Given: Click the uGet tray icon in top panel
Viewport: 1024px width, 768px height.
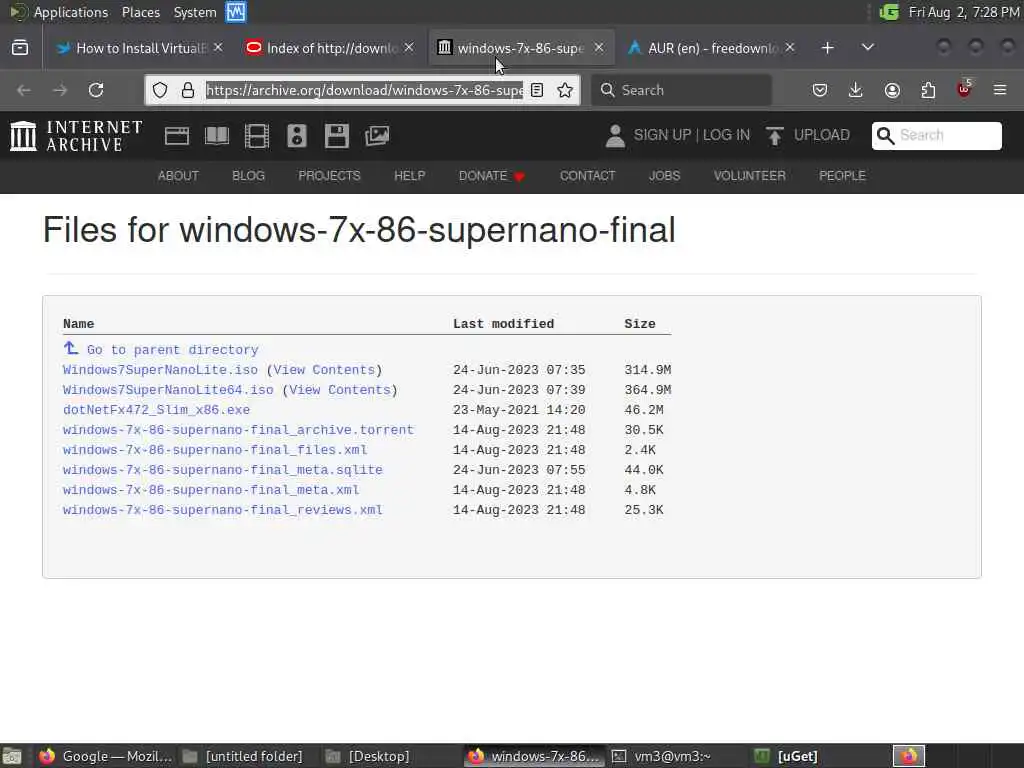Looking at the screenshot, I should pos(889,12).
